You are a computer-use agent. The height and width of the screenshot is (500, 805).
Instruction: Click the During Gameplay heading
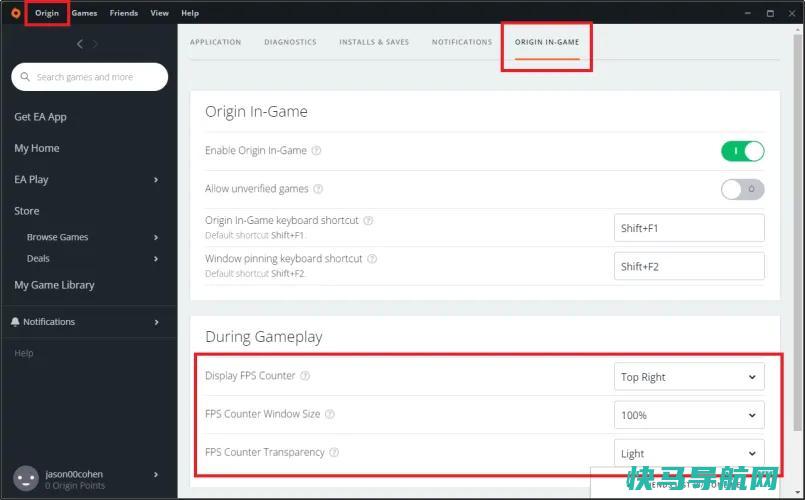[x=264, y=337]
